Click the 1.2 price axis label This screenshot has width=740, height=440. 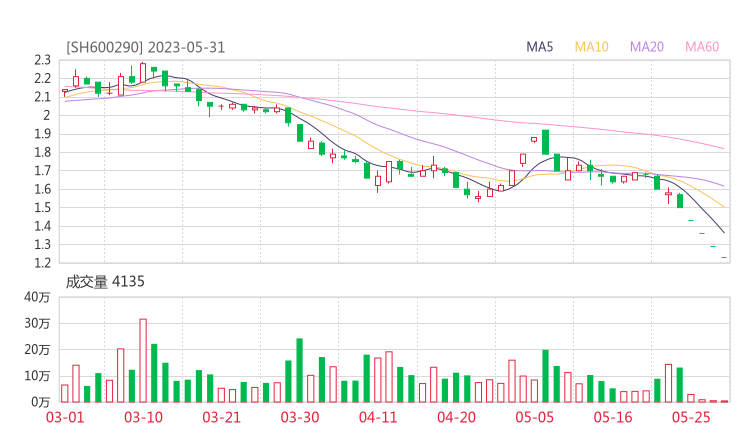pyautogui.click(x=42, y=263)
